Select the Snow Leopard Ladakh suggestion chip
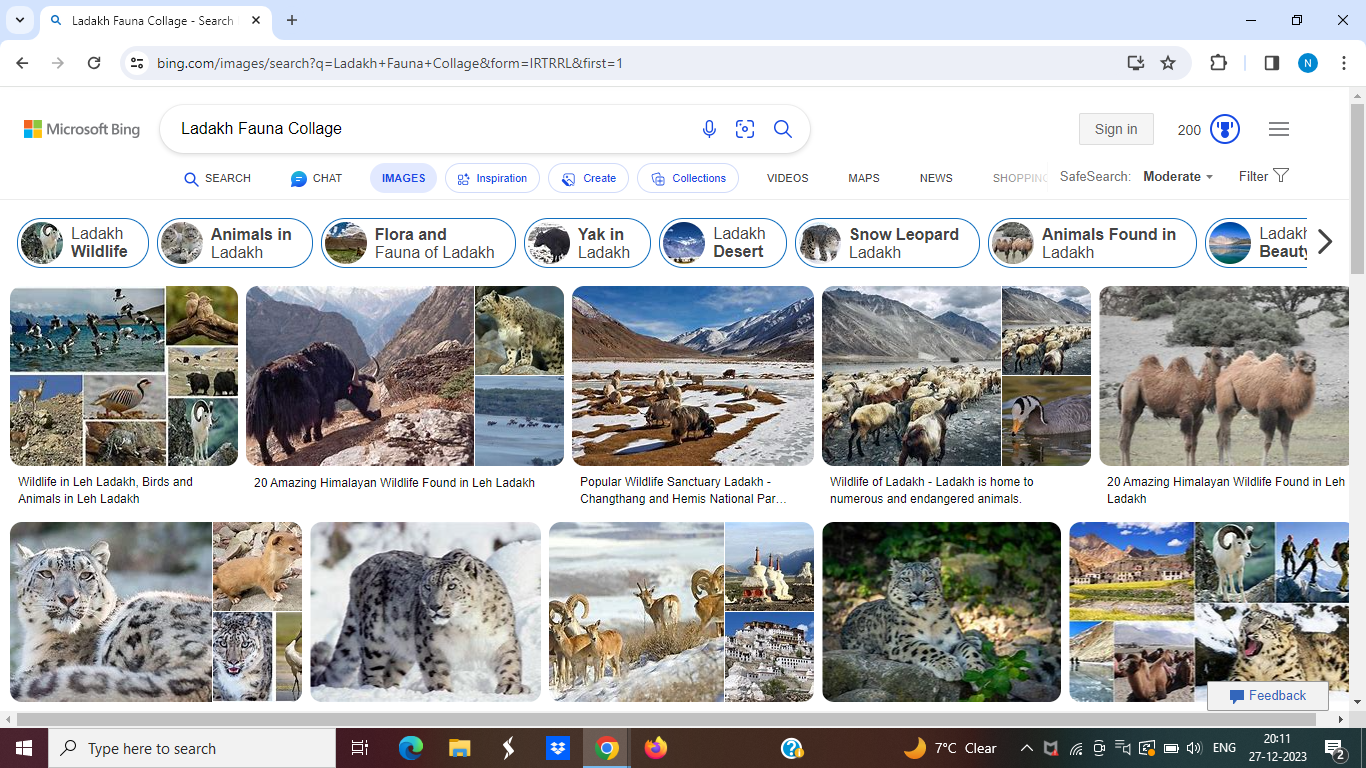The height and width of the screenshot is (768, 1366). pos(887,243)
